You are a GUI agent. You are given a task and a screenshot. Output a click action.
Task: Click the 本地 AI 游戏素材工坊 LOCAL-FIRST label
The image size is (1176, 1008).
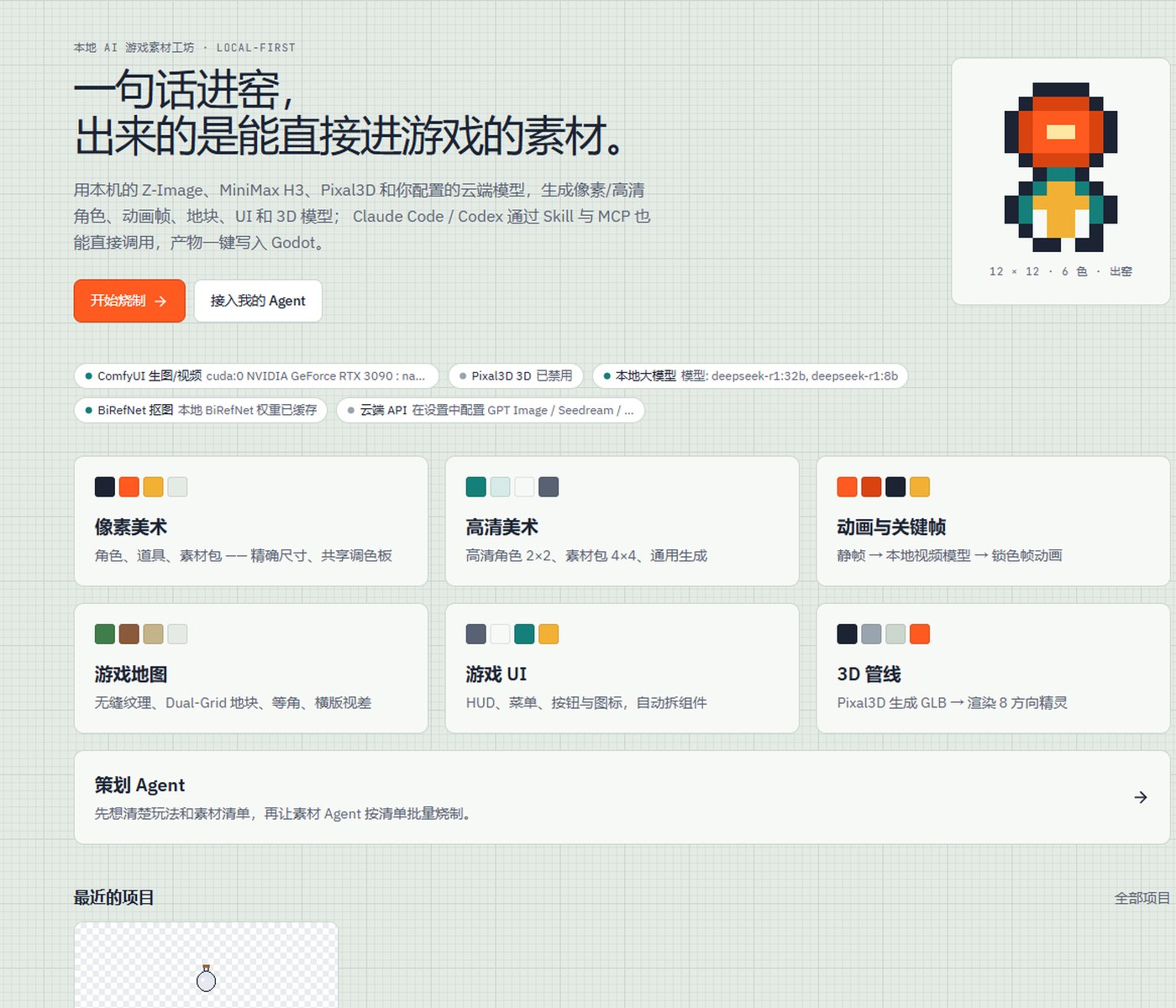click(x=185, y=48)
